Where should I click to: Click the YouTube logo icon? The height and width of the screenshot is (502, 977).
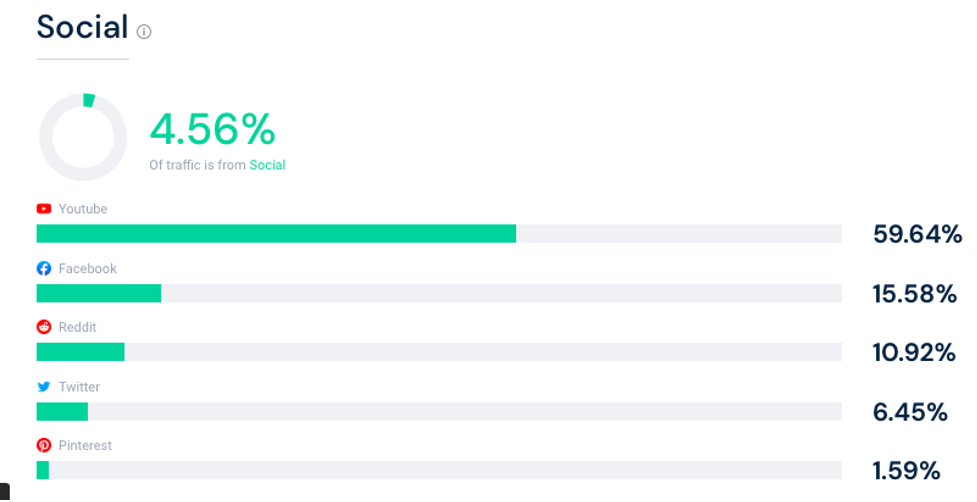click(x=44, y=209)
